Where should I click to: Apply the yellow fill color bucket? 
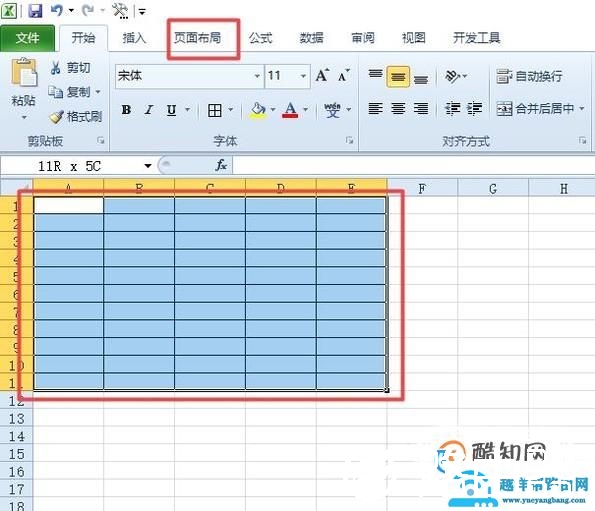258,110
